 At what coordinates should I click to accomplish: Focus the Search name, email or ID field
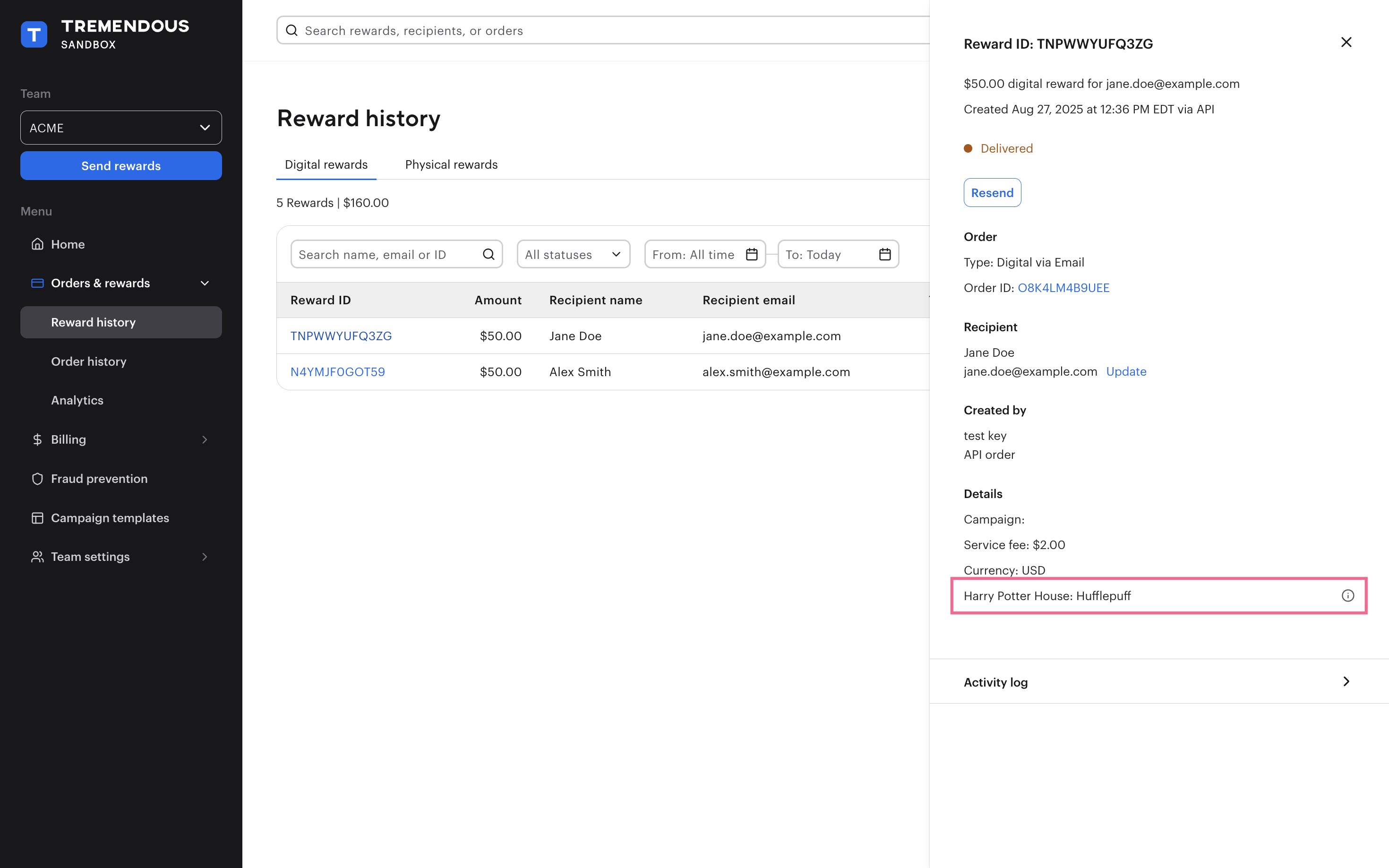pyautogui.click(x=396, y=254)
